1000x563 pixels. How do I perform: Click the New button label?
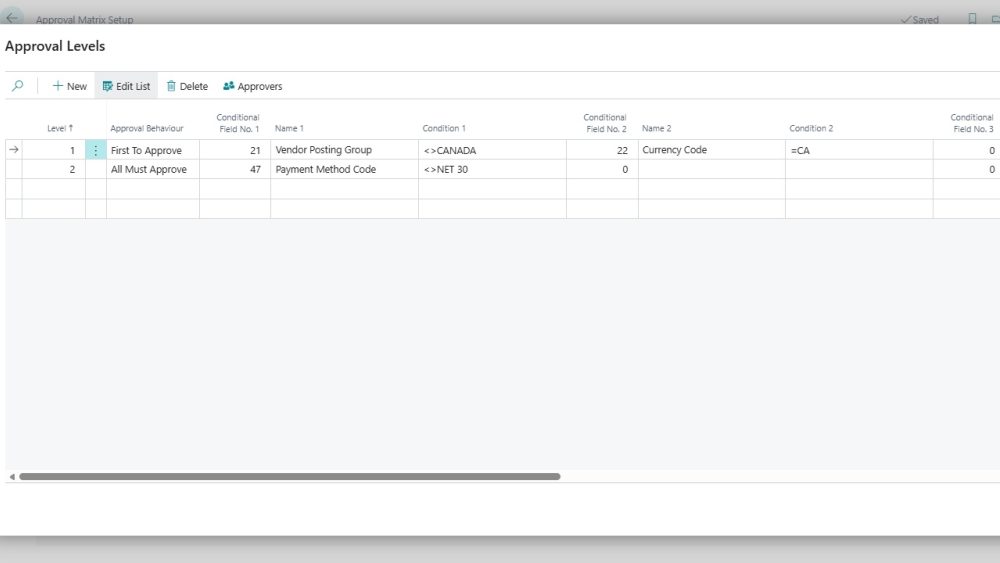click(x=77, y=86)
